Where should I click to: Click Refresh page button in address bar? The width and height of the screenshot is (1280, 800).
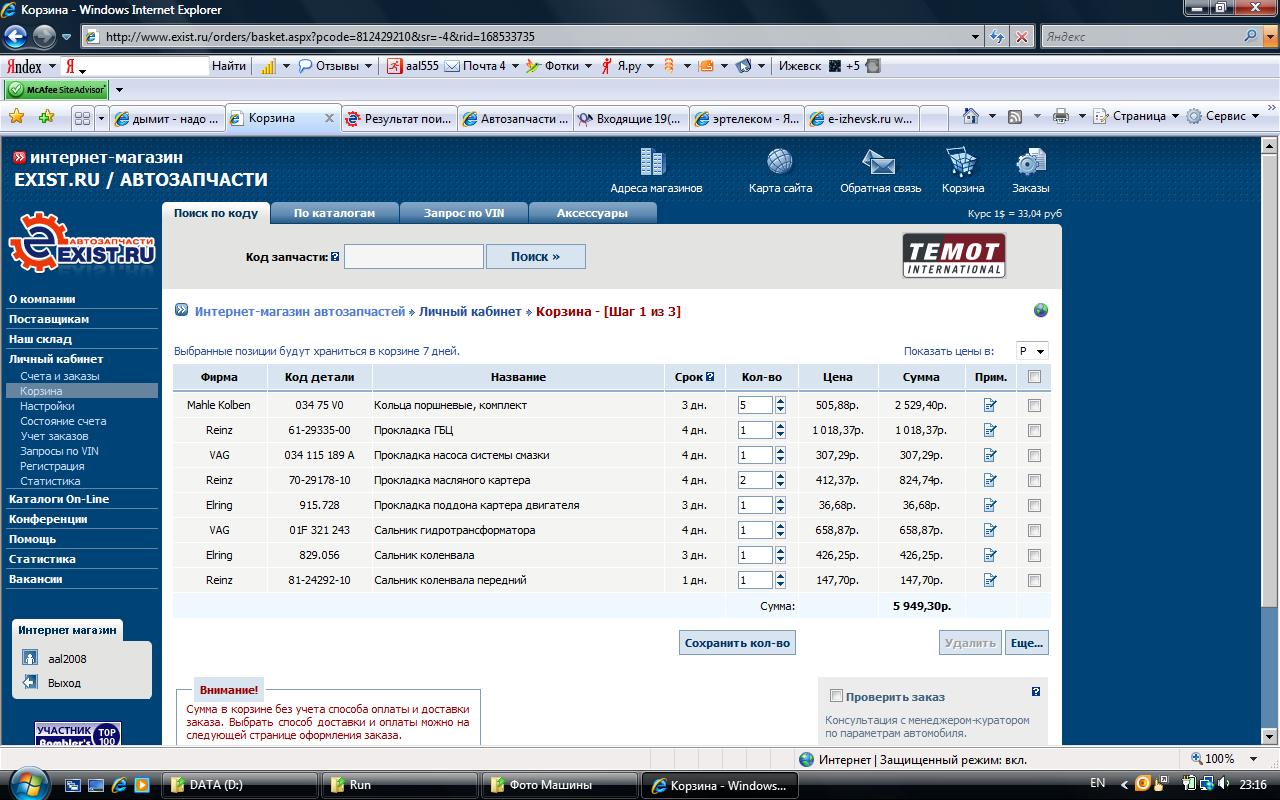point(997,37)
